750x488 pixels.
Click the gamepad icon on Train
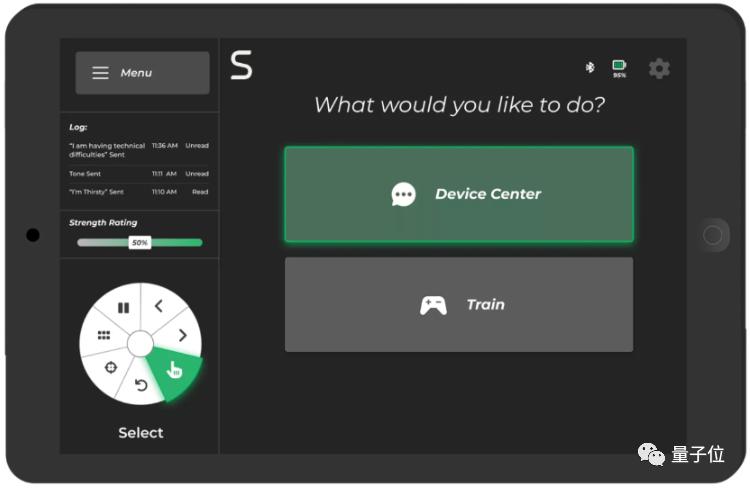click(x=433, y=305)
